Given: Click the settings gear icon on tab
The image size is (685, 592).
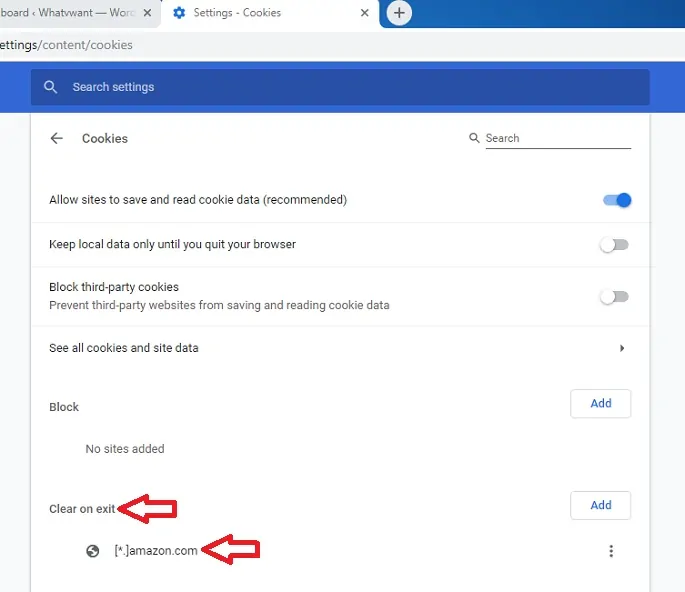Looking at the screenshot, I should coord(179,13).
